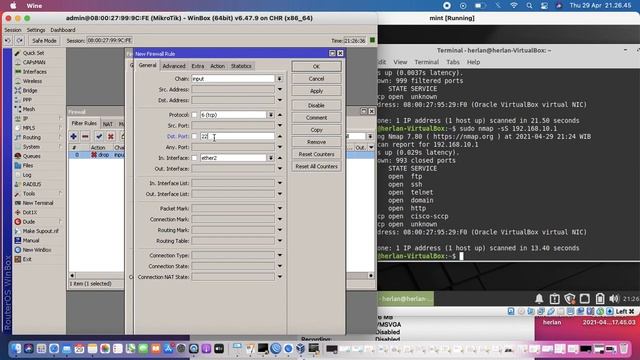Click the notification bell in mint panel
The width and height of the screenshot is (640, 360).
click(539, 299)
